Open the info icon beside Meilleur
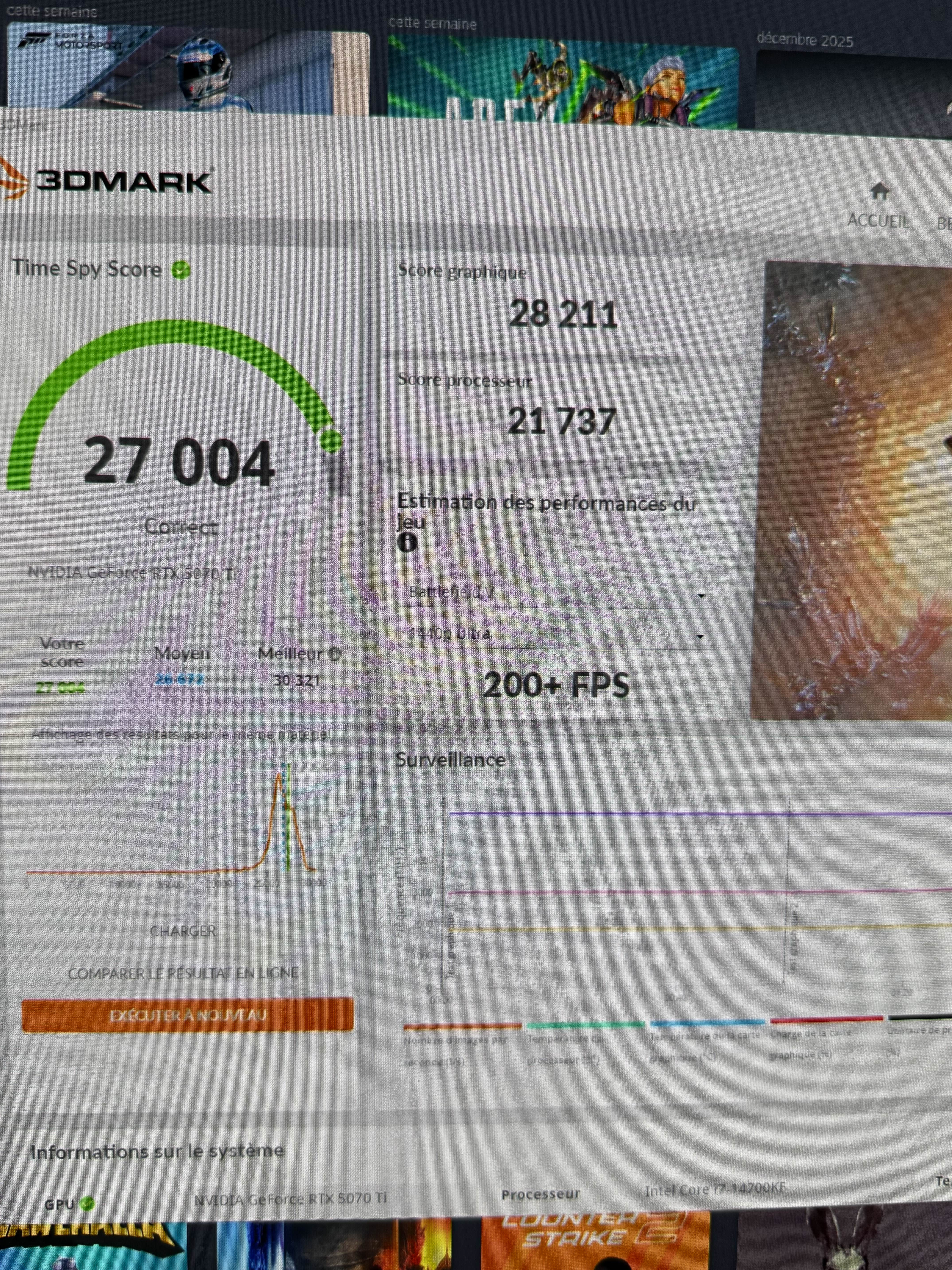Screen dimensions: 952x1270 pos(334,653)
